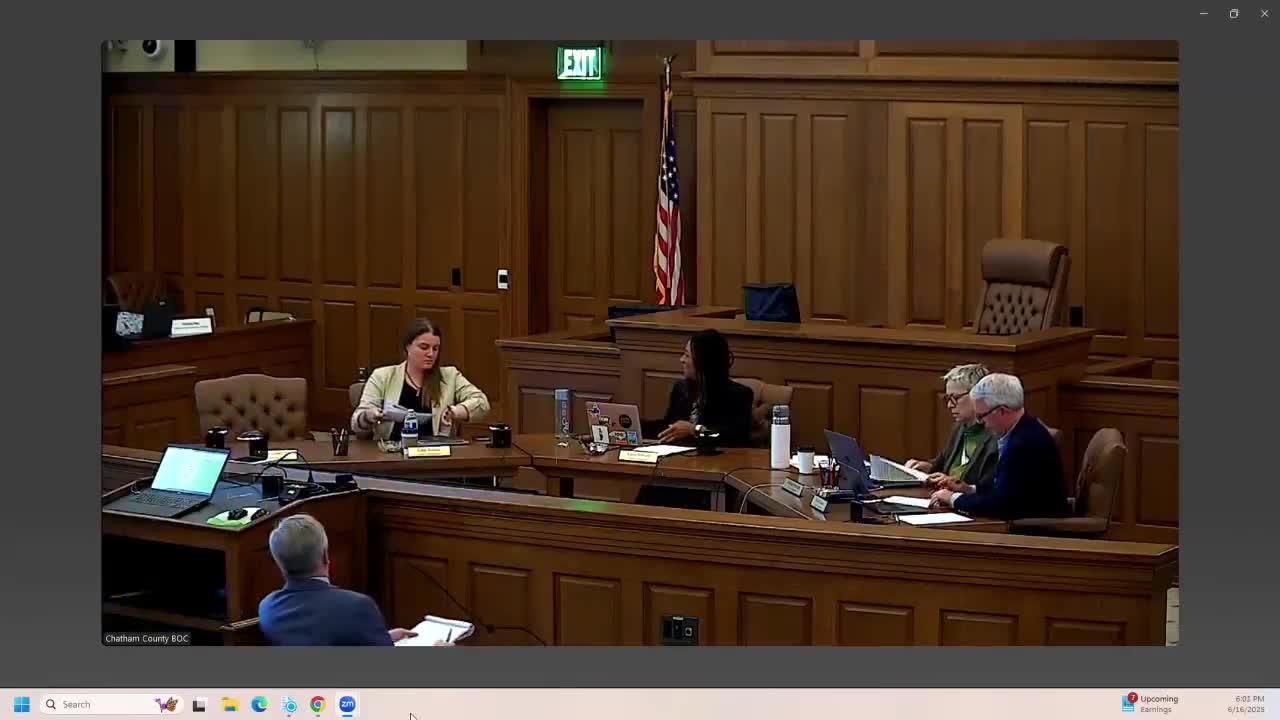This screenshot has height=720, width=1280.
Task: Open the Upcoming Earnings widget
Action: [x=1152, y=704]
